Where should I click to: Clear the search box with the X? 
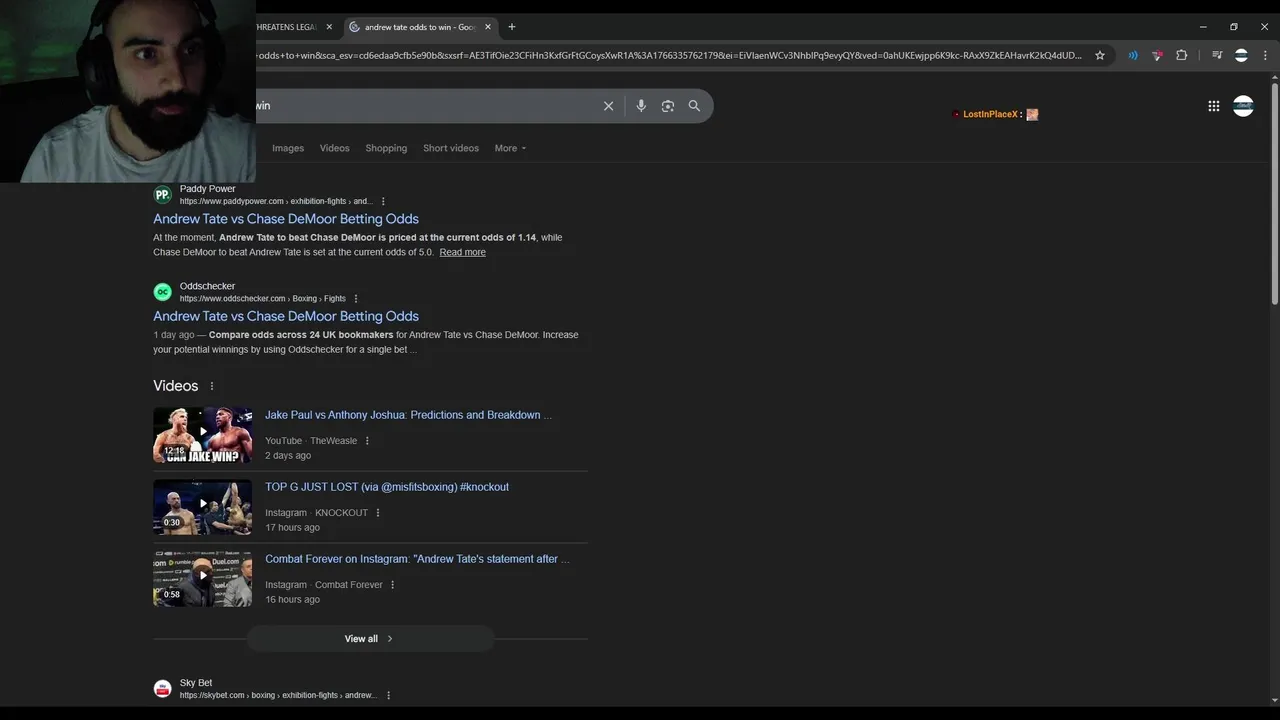point(608,106)
